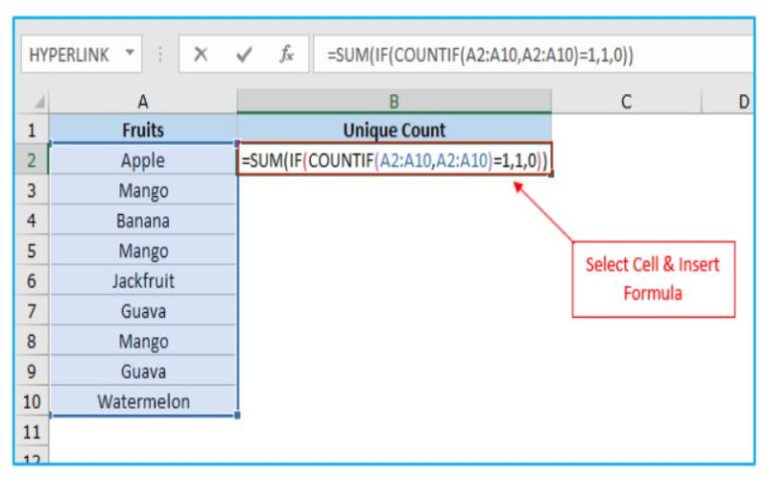Screen dimensions: 768x480
Task: Select row 4 header
Action: click(32, 220)
